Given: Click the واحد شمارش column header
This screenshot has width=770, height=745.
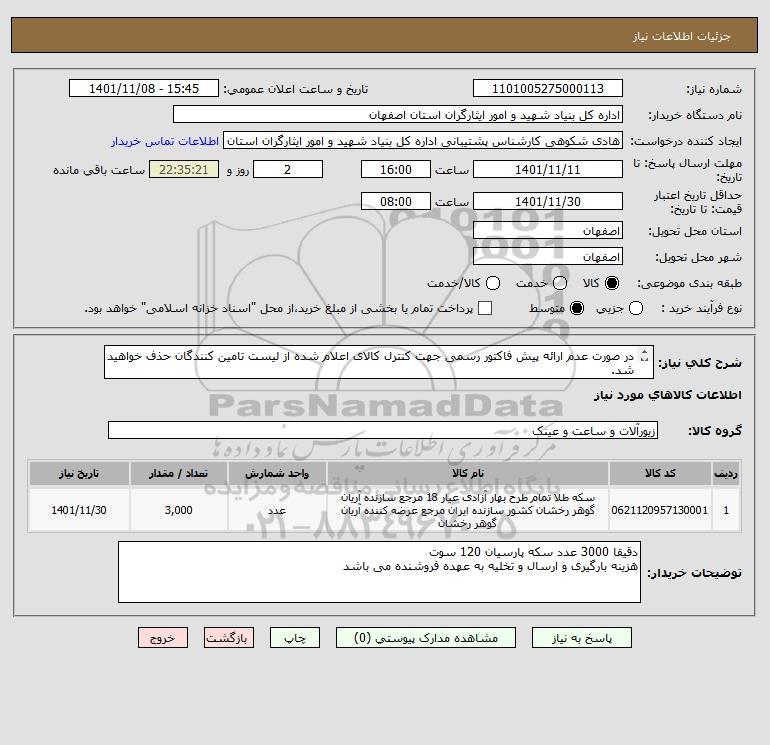Looking at the screenshot, I should (277, 473).
